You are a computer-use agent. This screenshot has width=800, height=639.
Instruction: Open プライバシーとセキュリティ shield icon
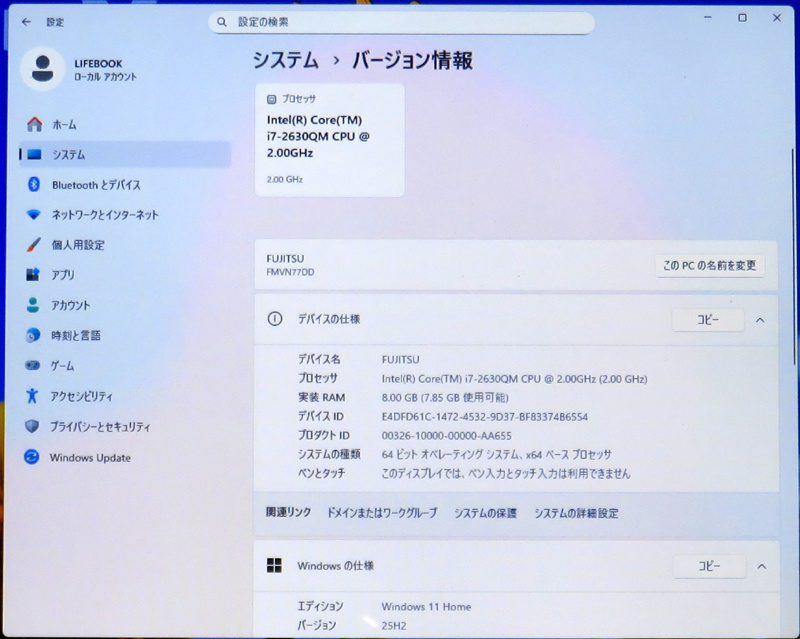pyautogui.click(x=32, y=426)
